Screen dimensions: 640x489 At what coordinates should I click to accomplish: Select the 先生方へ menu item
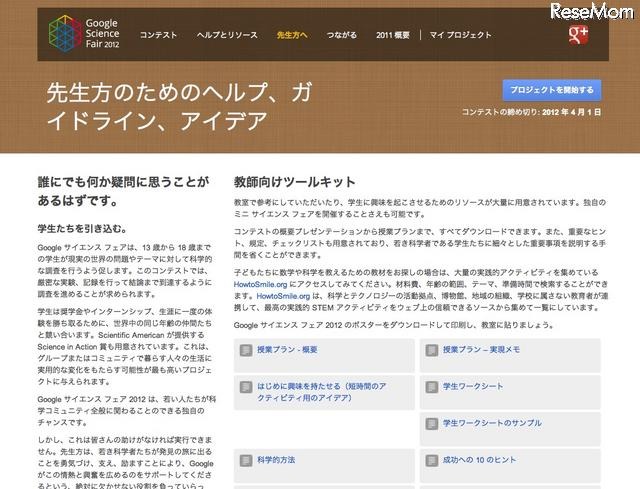pos(292,35)
